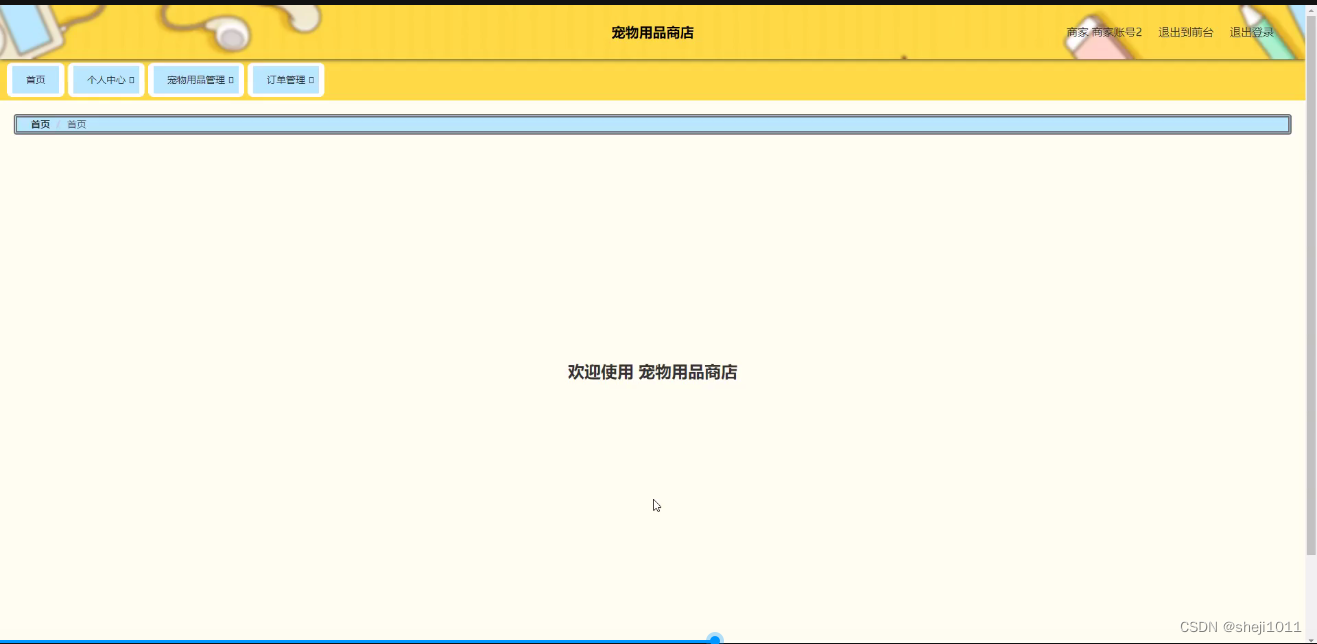This screenshot has width=1317, height=644.
Task: Click the second 首页 breadcrumb link
Action: 76,124
